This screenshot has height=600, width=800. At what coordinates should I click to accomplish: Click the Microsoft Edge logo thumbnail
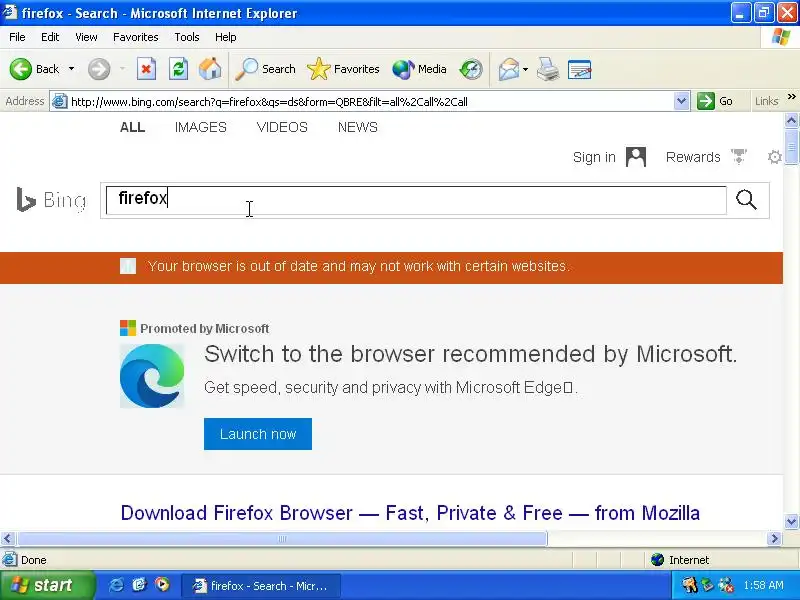pyautogui.click(x=152, y=376)
